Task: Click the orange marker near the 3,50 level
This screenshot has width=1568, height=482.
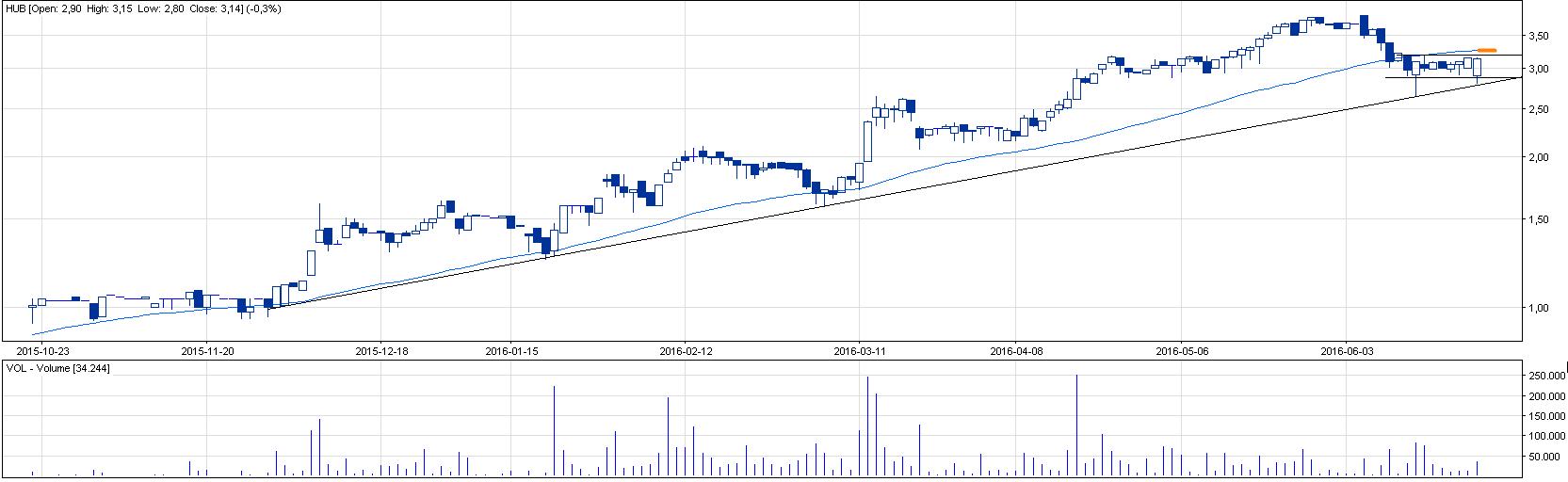Action: point(1487,50)
